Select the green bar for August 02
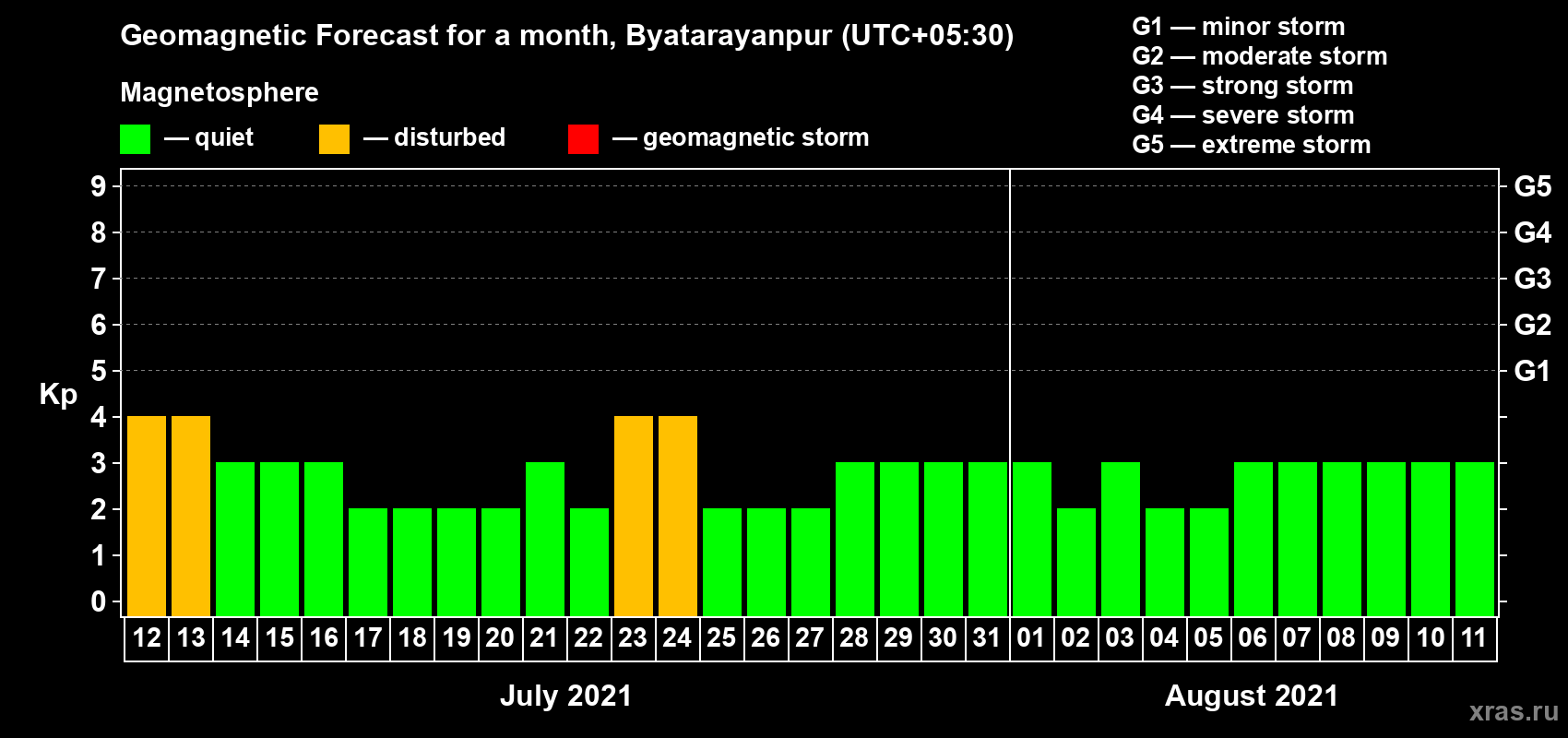This screenshot has height=738, width=1568. tap(1076, 562)
